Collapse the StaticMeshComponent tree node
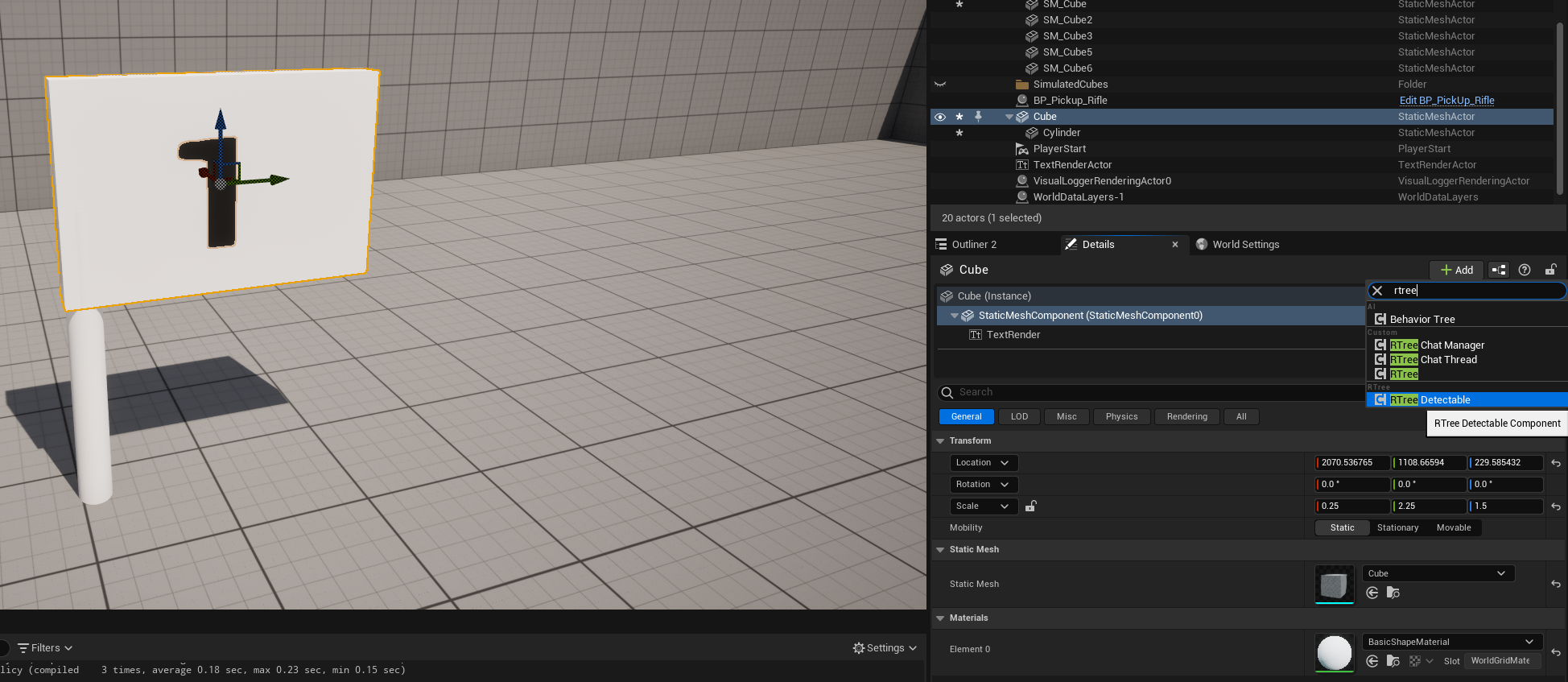This screenshot has width=1568, height=682. [x=955, y=316]
